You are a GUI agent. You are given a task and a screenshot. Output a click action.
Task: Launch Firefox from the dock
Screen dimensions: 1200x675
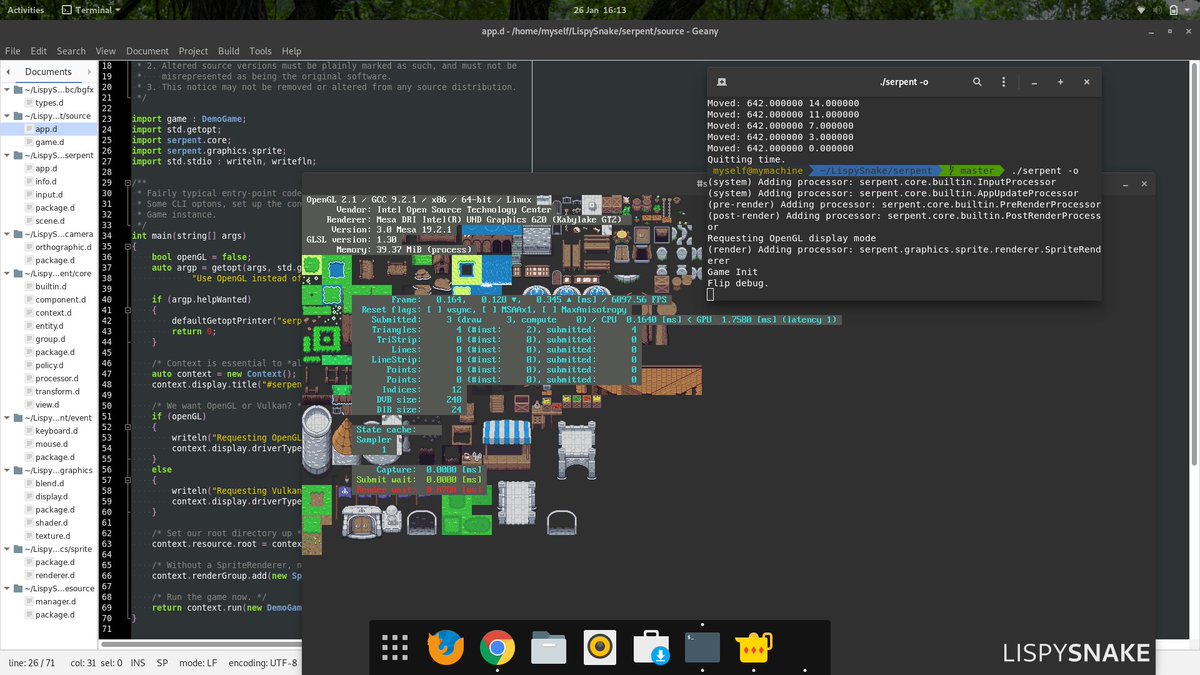click(446, 648)
